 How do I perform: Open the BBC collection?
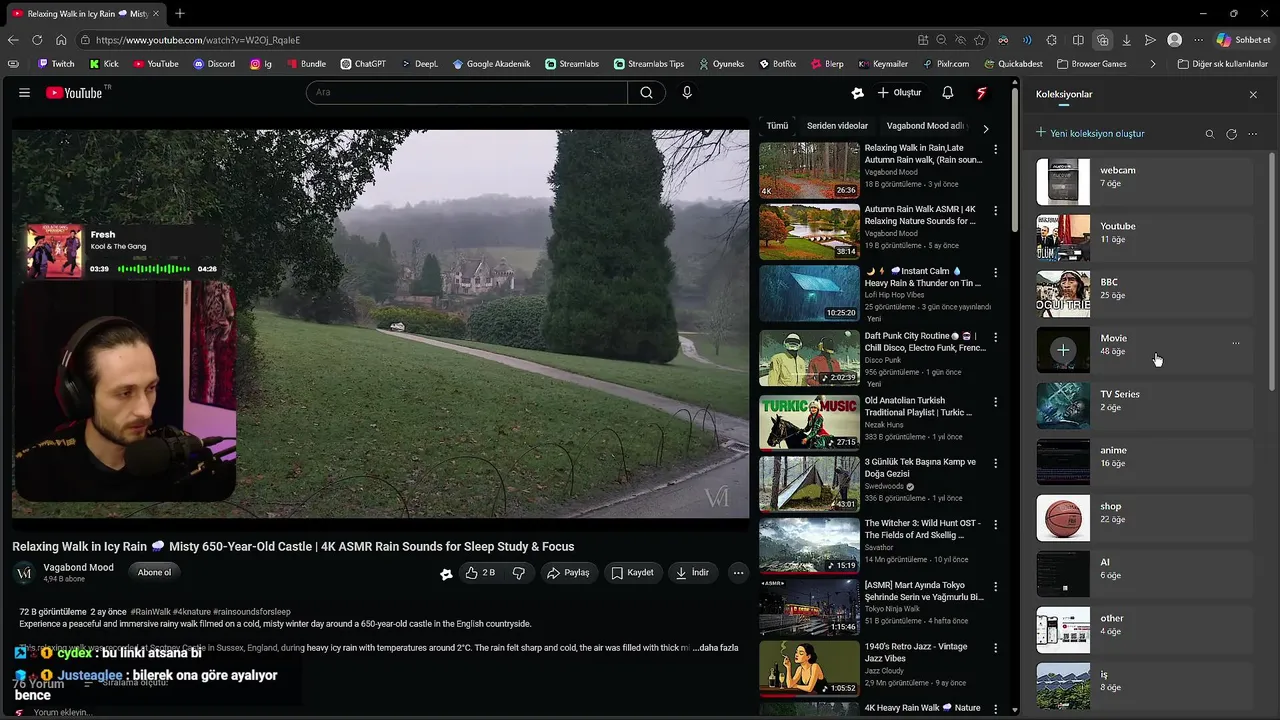1144,294
